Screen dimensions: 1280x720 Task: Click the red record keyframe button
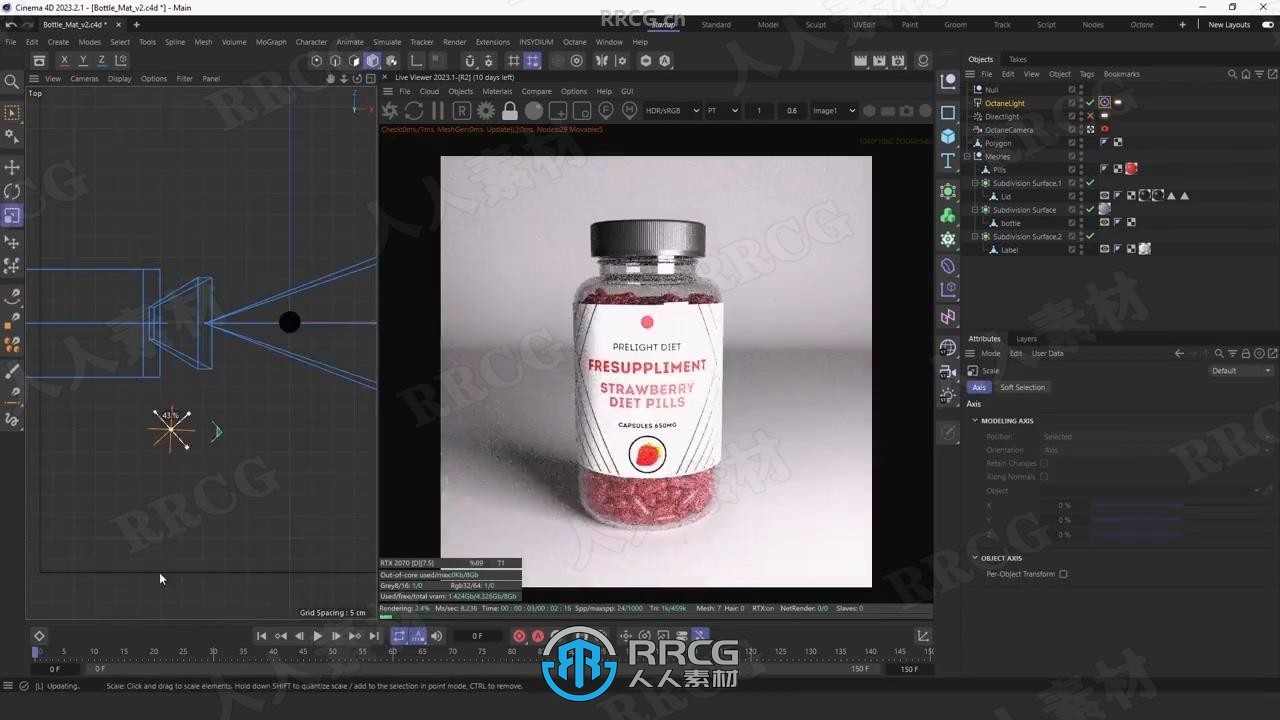pos(519,636)
